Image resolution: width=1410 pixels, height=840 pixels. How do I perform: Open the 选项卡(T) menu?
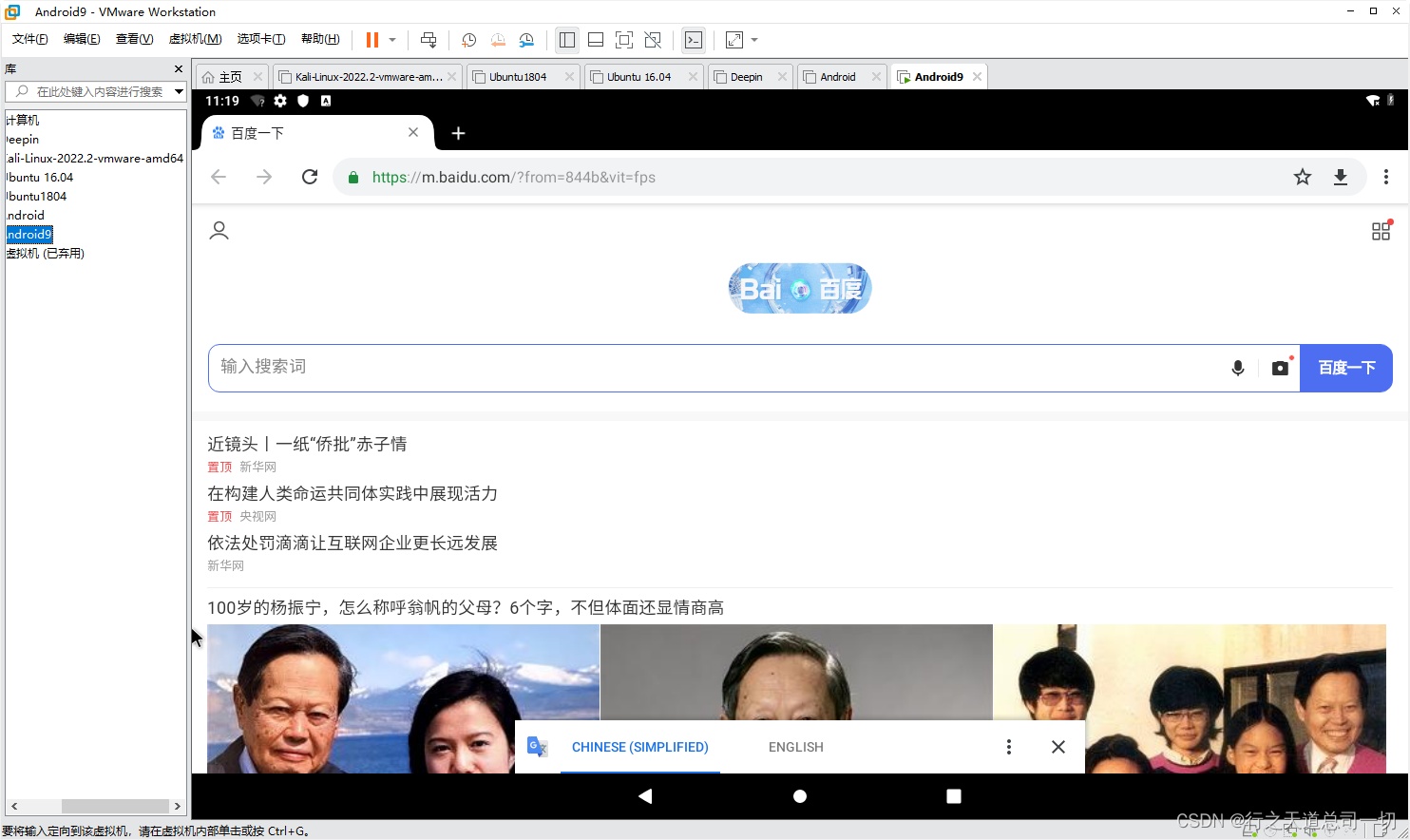(261, 39)
